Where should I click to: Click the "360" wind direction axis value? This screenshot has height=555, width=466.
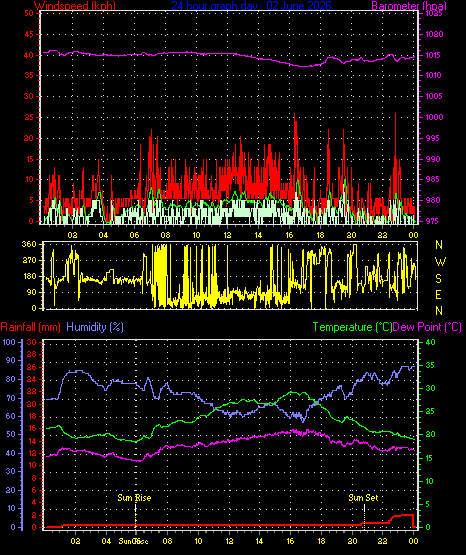[x=29, y=244]
